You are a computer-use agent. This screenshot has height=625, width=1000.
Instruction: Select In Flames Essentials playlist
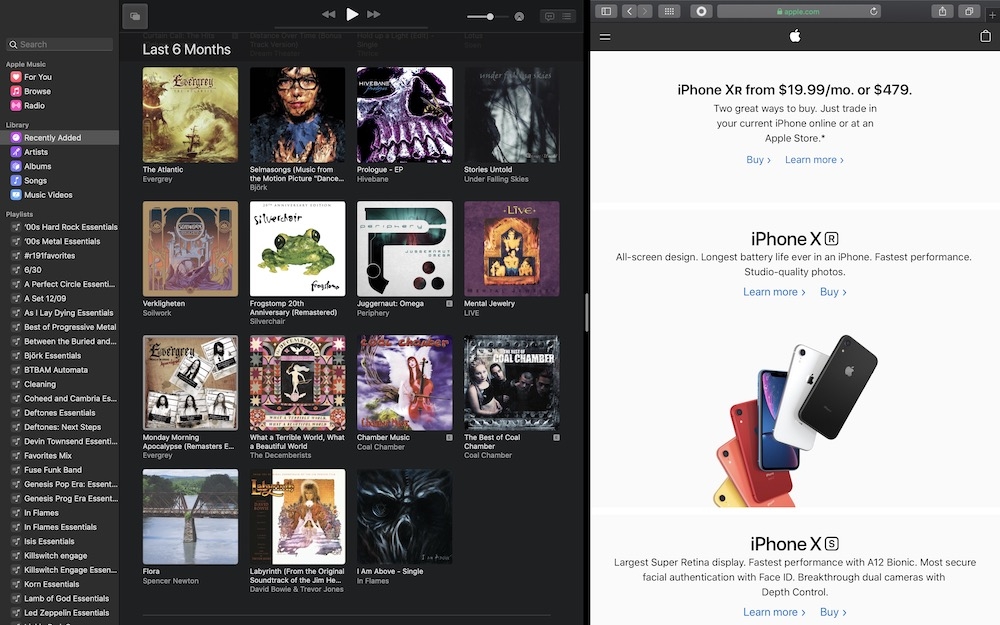pos(59,527)
